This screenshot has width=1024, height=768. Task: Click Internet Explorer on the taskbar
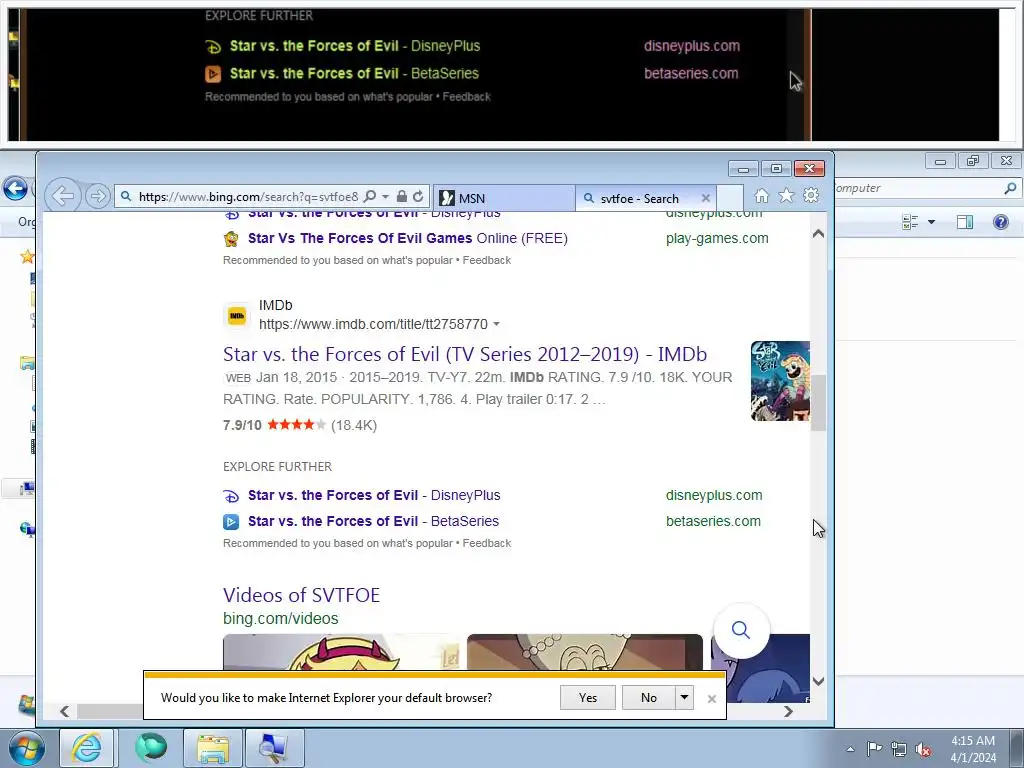tap(87, 748)
